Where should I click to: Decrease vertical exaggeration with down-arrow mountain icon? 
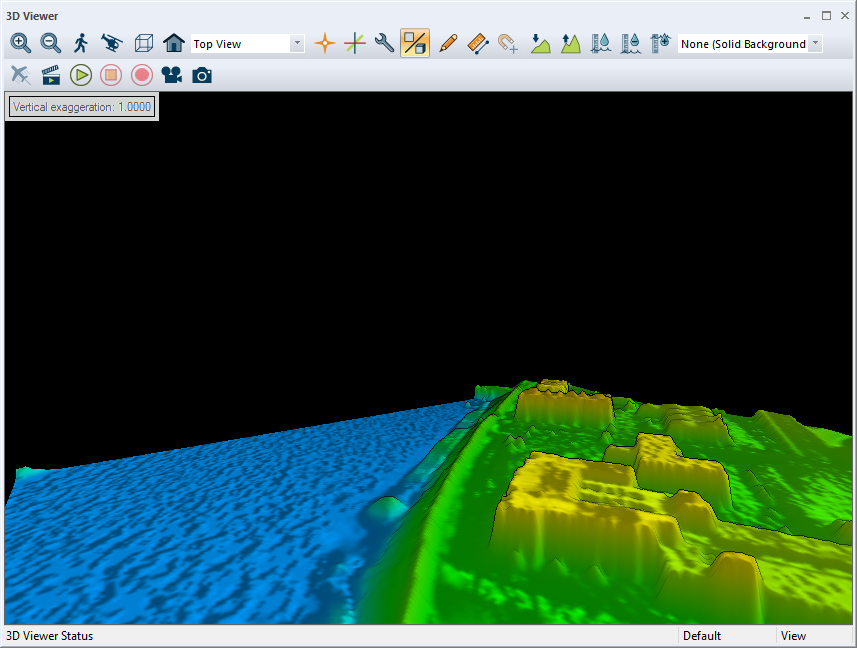pos(540,43)
